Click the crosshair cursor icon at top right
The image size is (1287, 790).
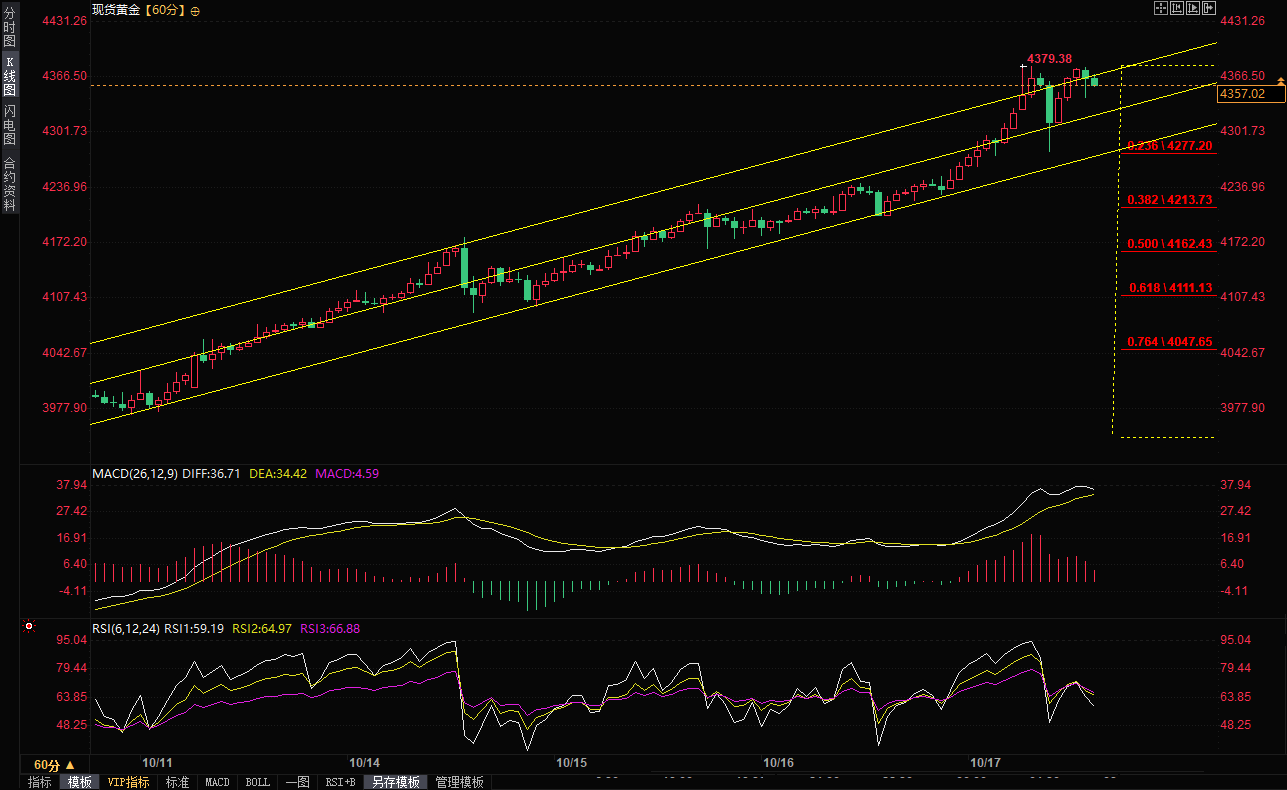coord(1162,9)
